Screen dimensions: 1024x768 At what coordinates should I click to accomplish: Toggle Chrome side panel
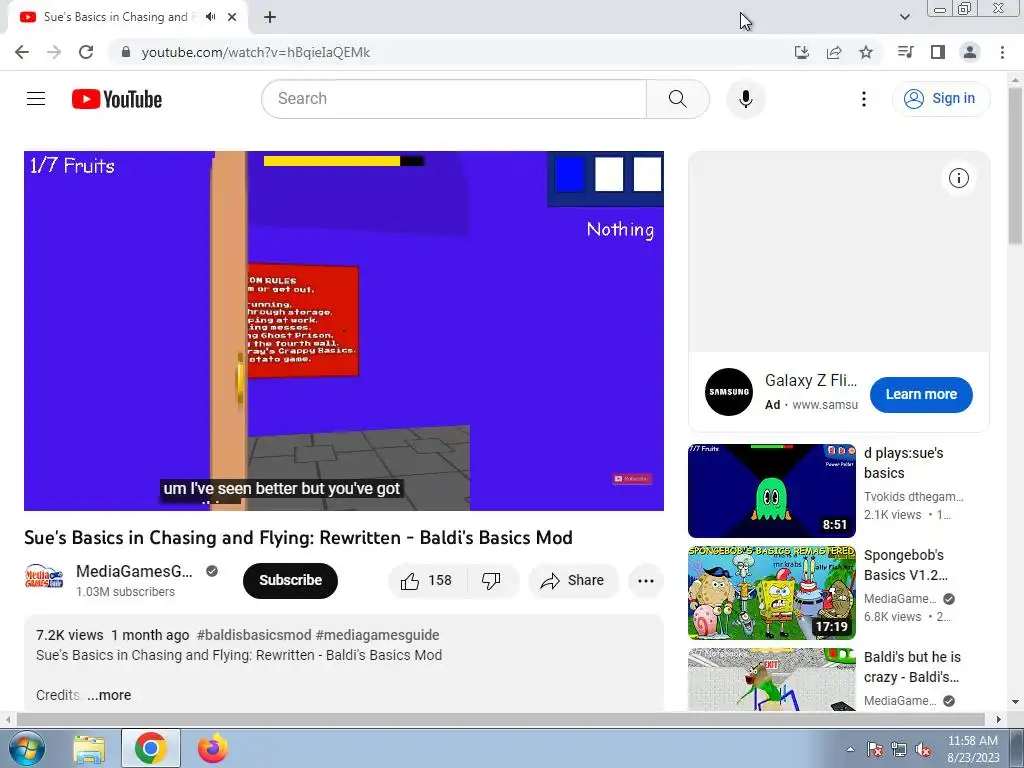coord(938,52)
